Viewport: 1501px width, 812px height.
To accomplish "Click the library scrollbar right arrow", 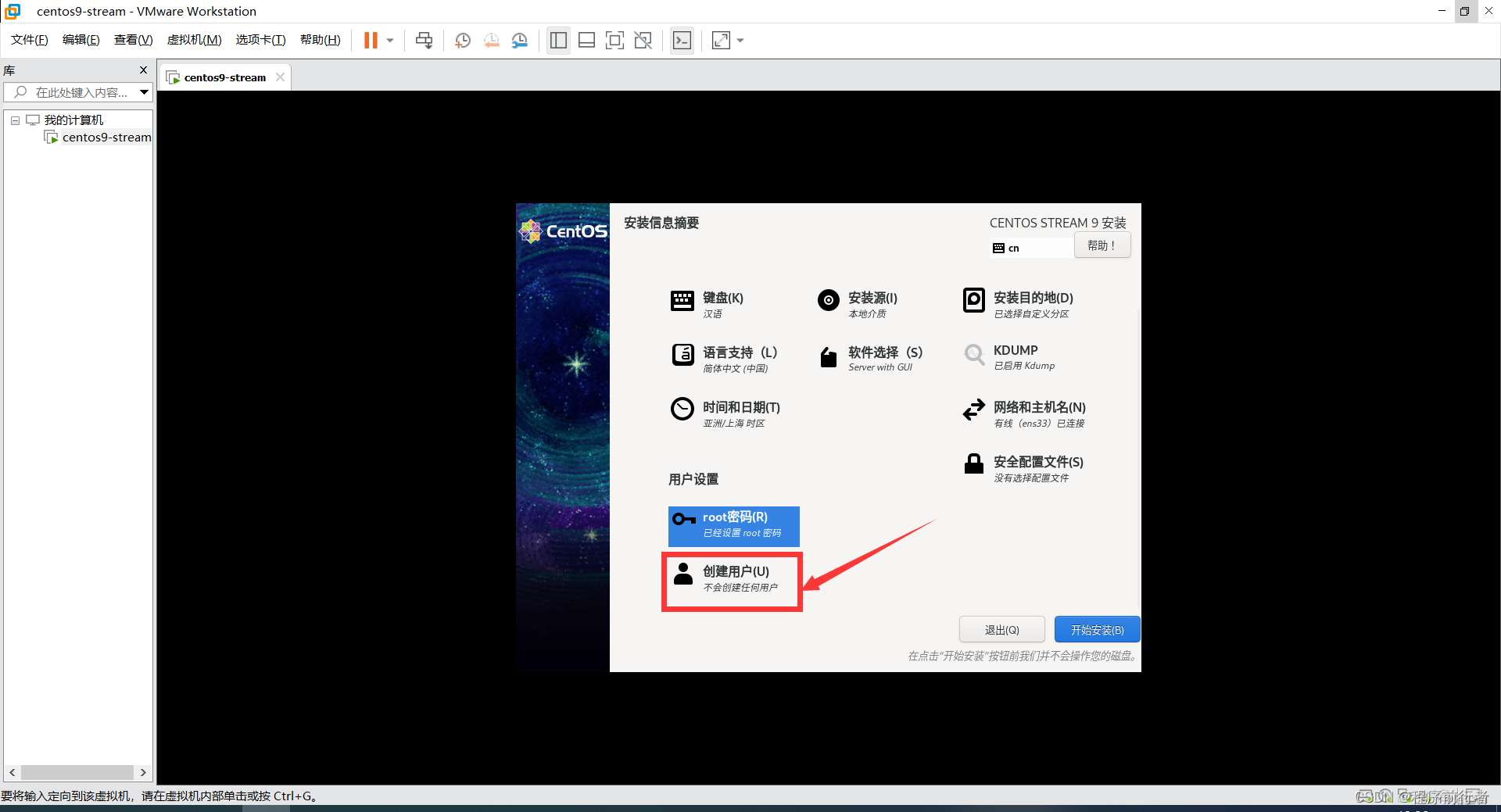I will pyautogui.click(x=143, y=772).
